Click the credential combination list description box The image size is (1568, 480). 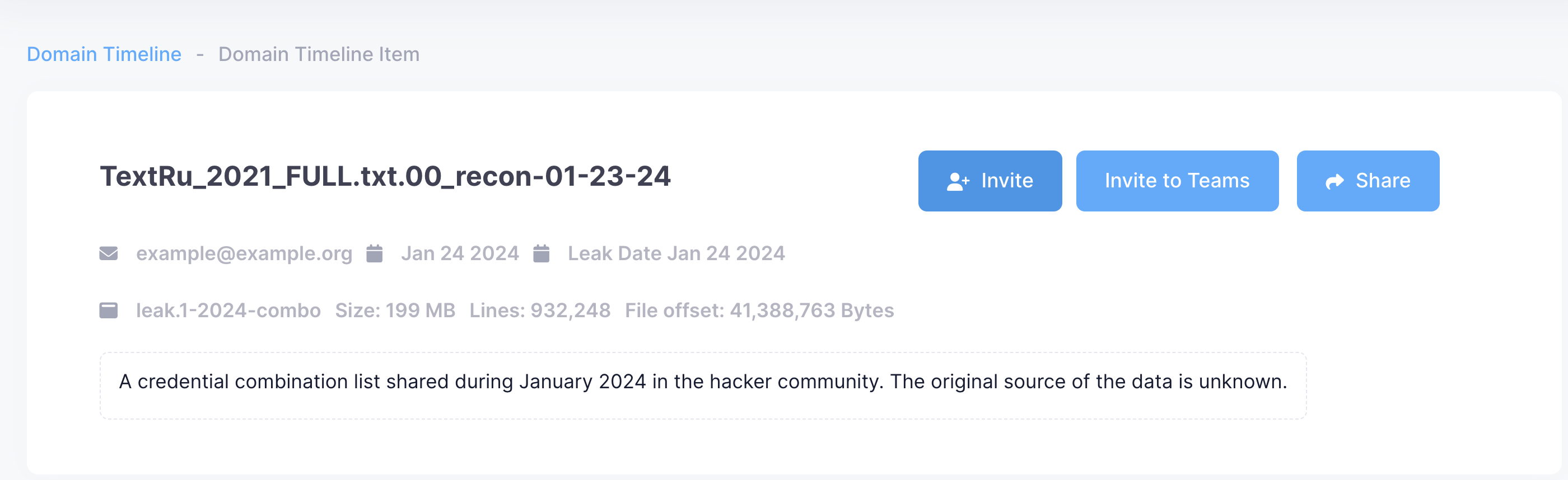pos(702,385)
